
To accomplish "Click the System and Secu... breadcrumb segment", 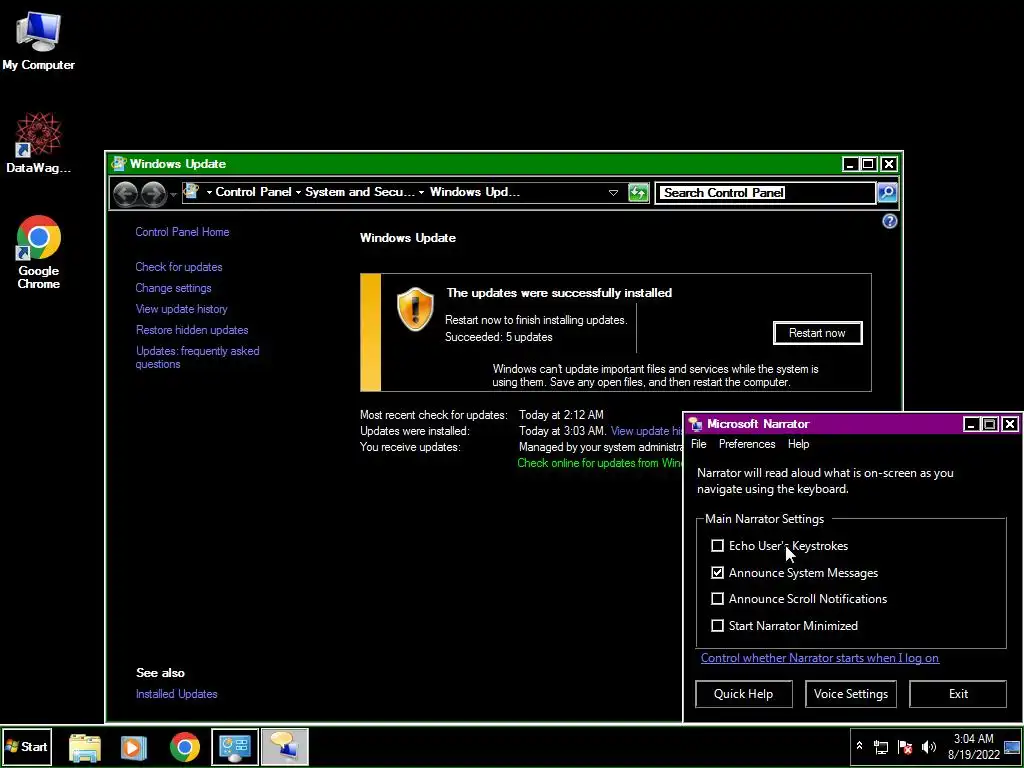I will pos(360,192).
